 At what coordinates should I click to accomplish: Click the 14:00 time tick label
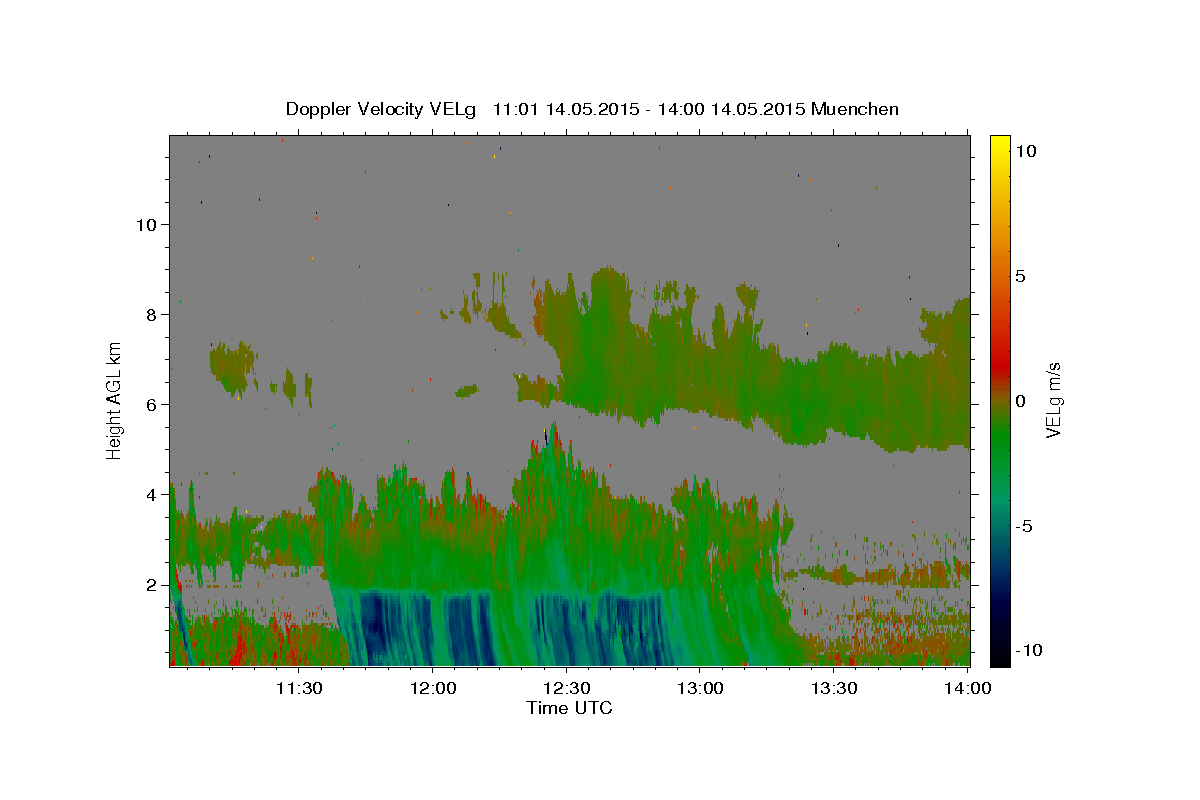tap(968, 688)
